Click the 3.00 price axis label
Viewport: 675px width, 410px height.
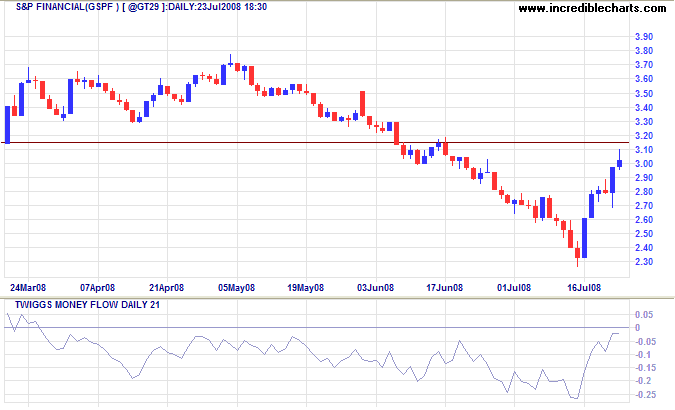[x=644, y=164]
